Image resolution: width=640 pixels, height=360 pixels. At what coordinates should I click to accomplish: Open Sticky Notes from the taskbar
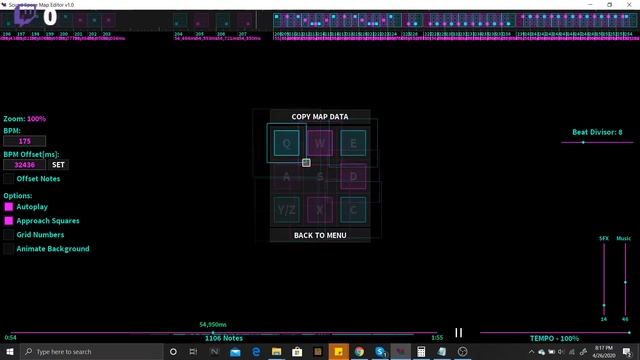click(338, 351)
